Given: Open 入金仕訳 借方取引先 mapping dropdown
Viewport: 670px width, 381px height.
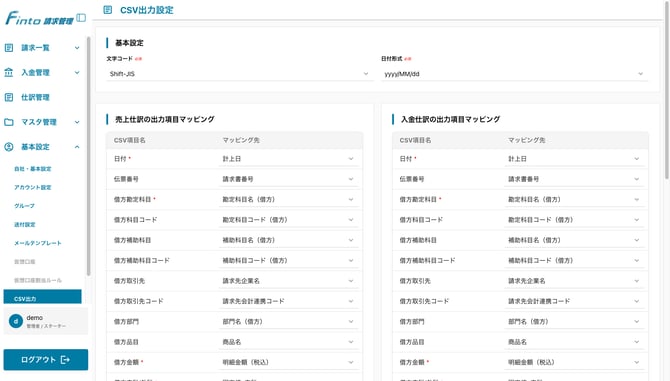Looking at the screenshot, I should (x=574, y=281).
